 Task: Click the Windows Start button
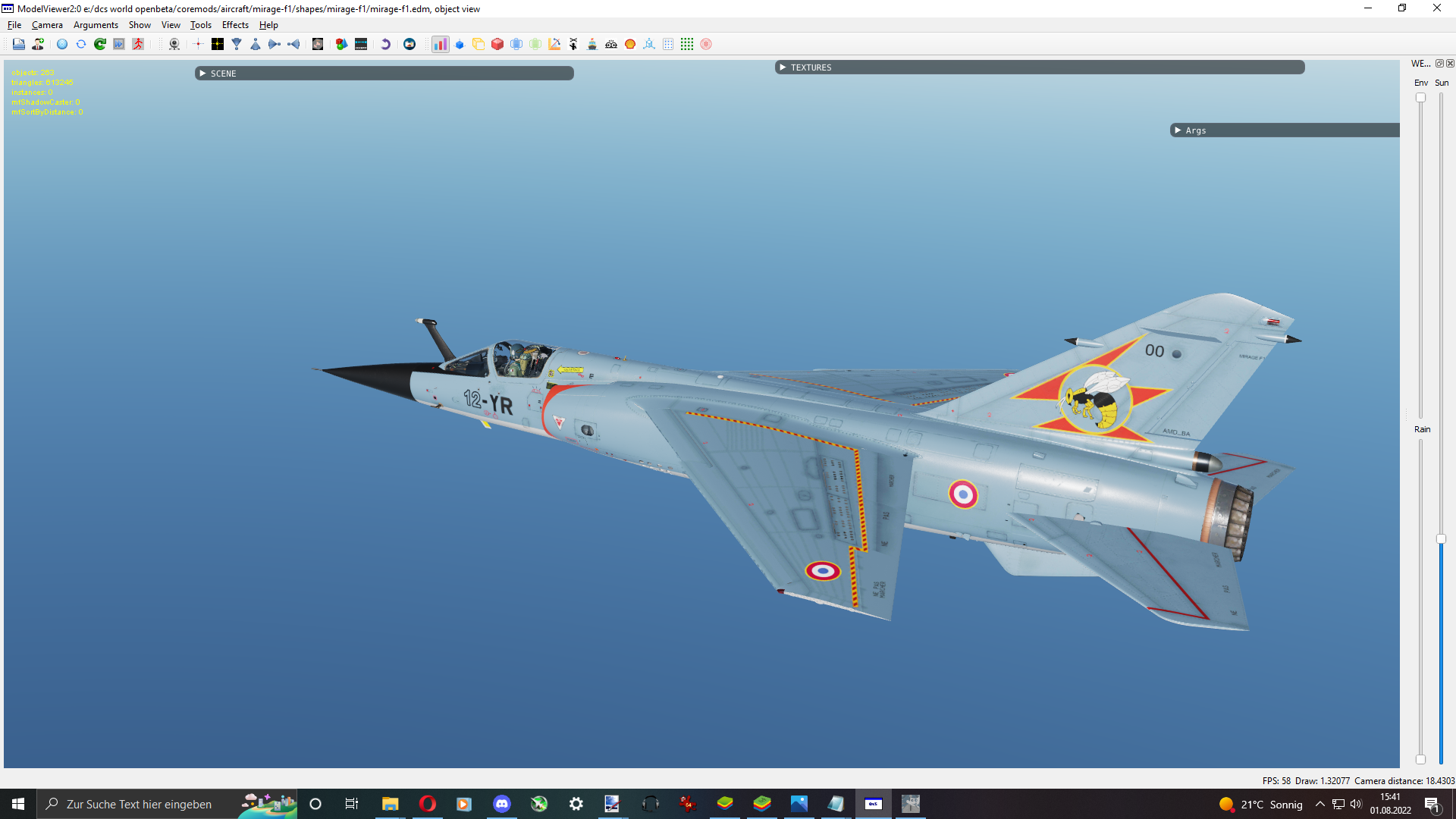18,804
